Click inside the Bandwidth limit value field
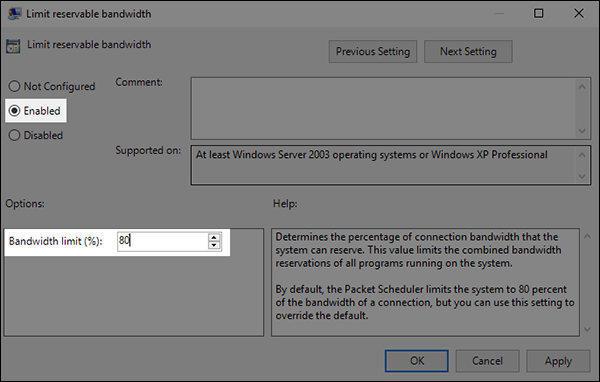Viewport: 600px width, 382px height. pyautogui.click(x=163, y=241)
